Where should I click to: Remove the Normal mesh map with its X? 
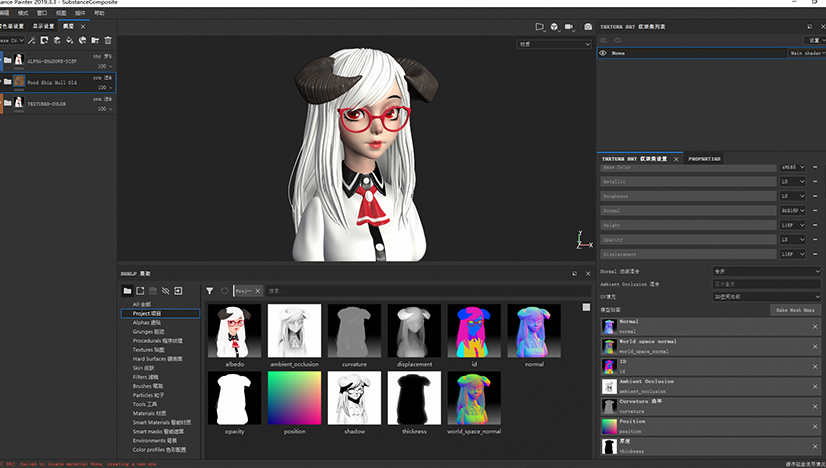point(815,327)
